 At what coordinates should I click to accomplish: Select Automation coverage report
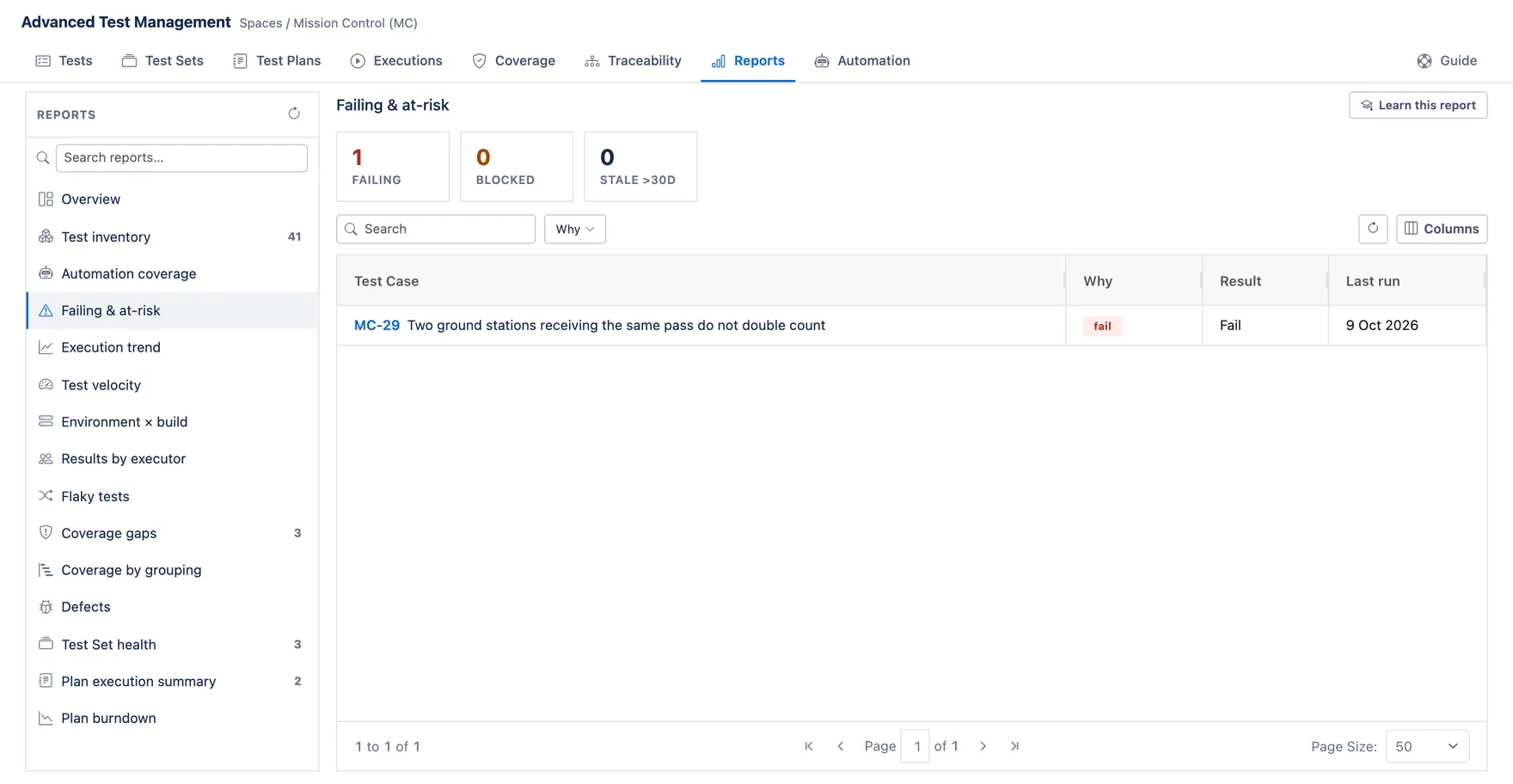click(x=173, y=273)
